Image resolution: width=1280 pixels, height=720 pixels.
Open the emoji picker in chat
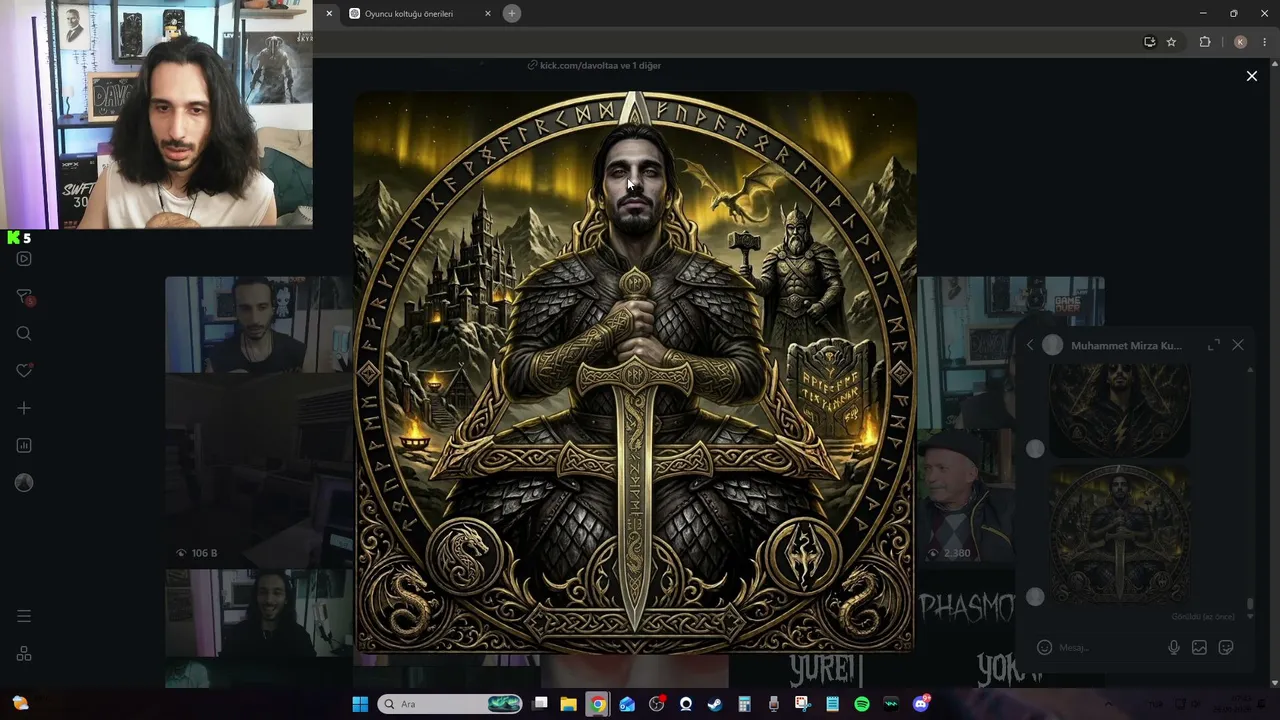1044,647
